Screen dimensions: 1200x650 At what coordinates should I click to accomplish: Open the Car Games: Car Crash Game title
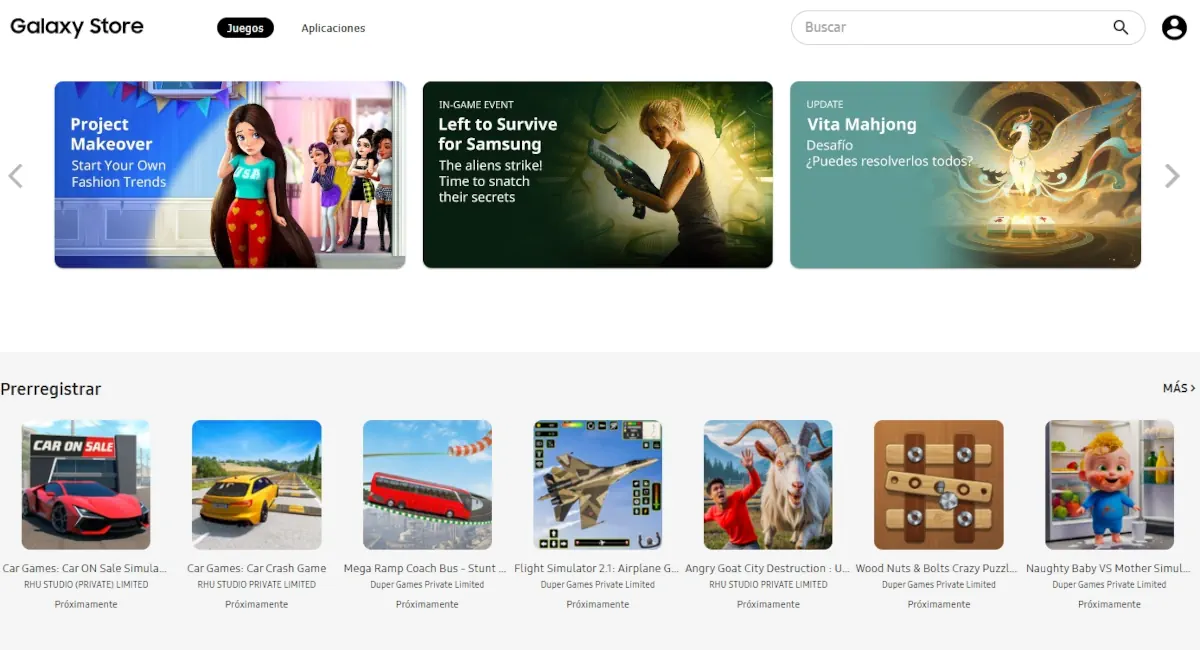[x=257, y=568]
